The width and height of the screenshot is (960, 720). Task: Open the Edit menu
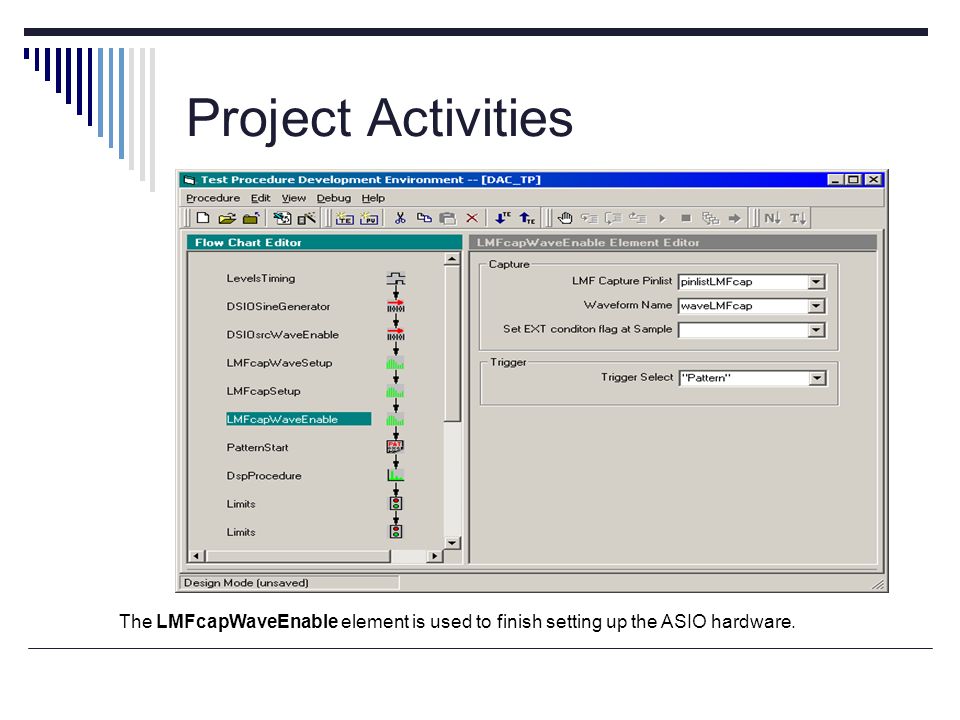(x=260, y=198)
